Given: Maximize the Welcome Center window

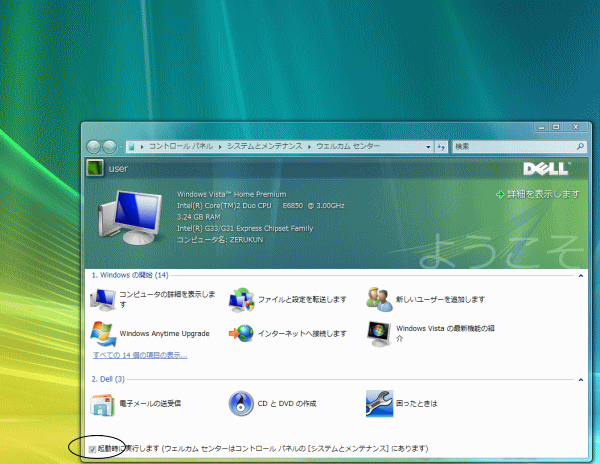Looking at the screenshot, I should tap(556, 127).
